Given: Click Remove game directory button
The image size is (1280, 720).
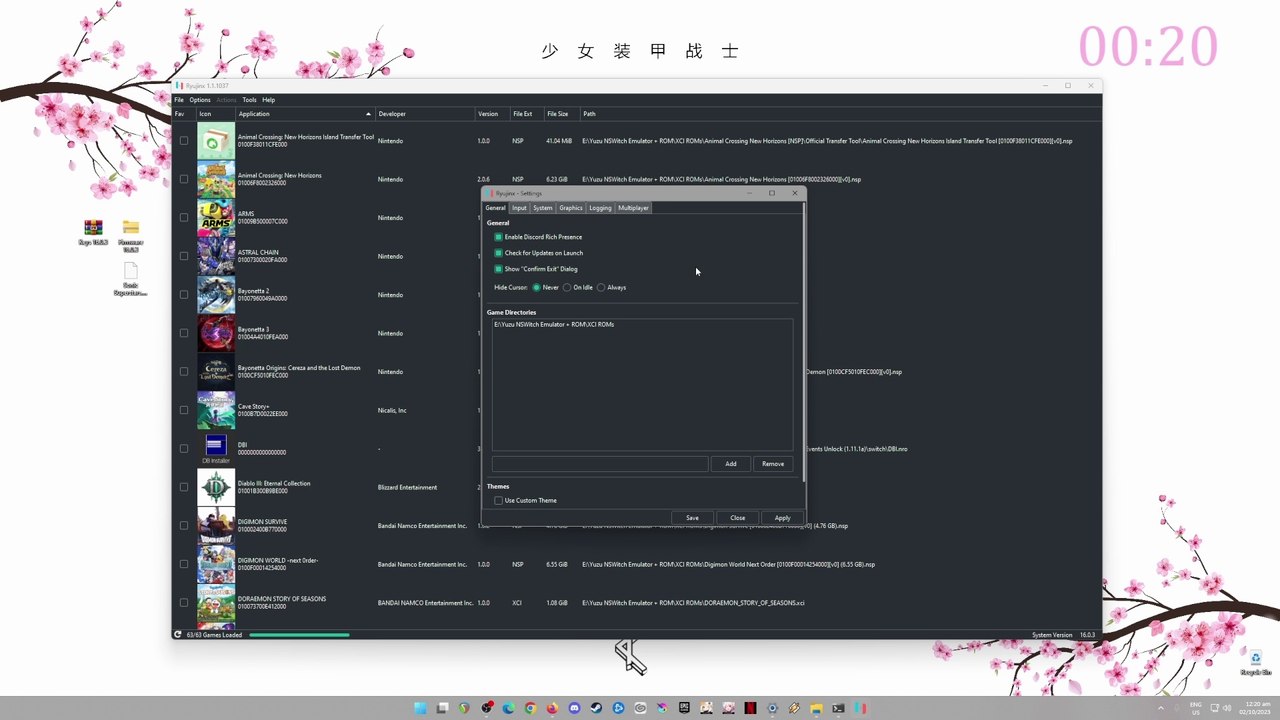Looking at the screenshot, I should point(773,464).
